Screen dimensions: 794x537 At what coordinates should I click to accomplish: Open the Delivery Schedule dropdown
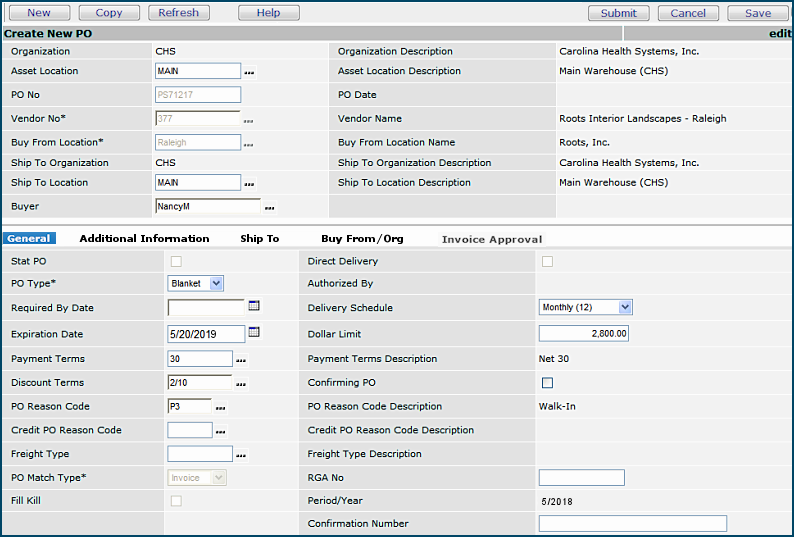click(x=586, y=308)
